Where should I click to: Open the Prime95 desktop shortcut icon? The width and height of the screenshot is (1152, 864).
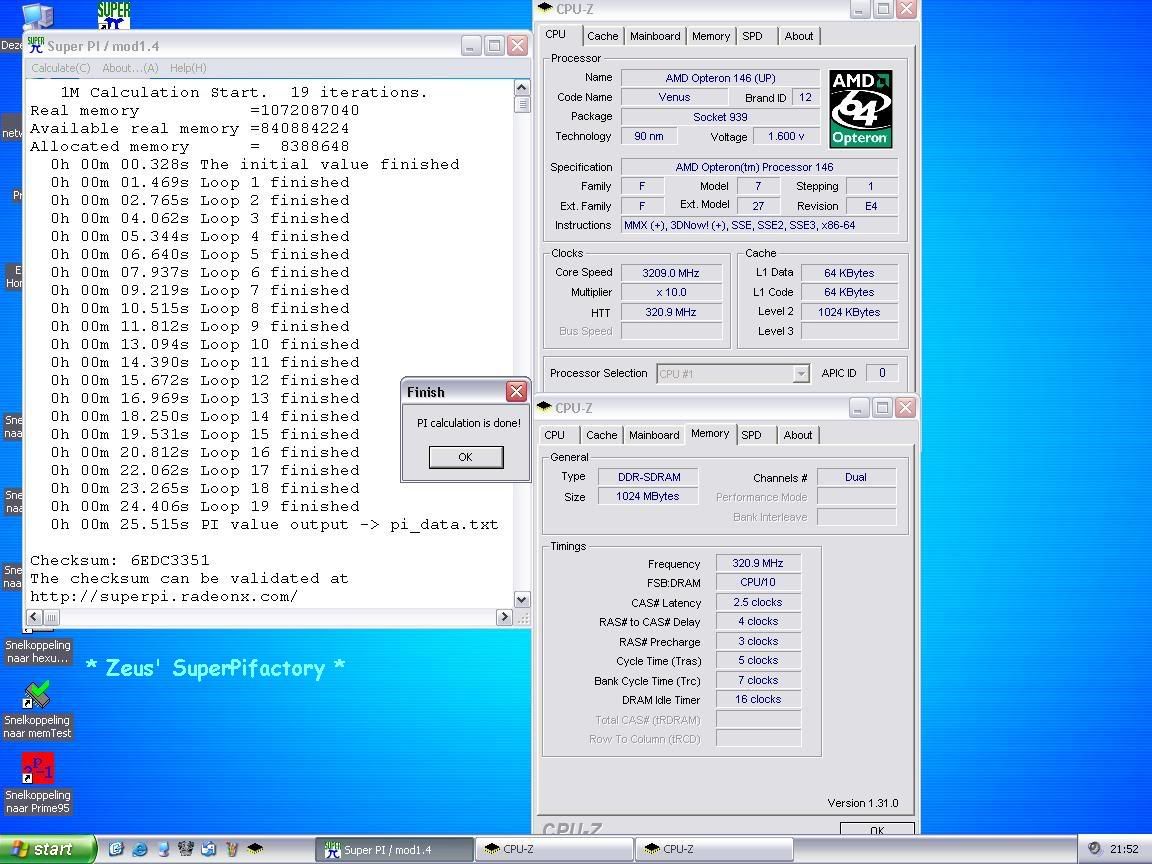37,769
